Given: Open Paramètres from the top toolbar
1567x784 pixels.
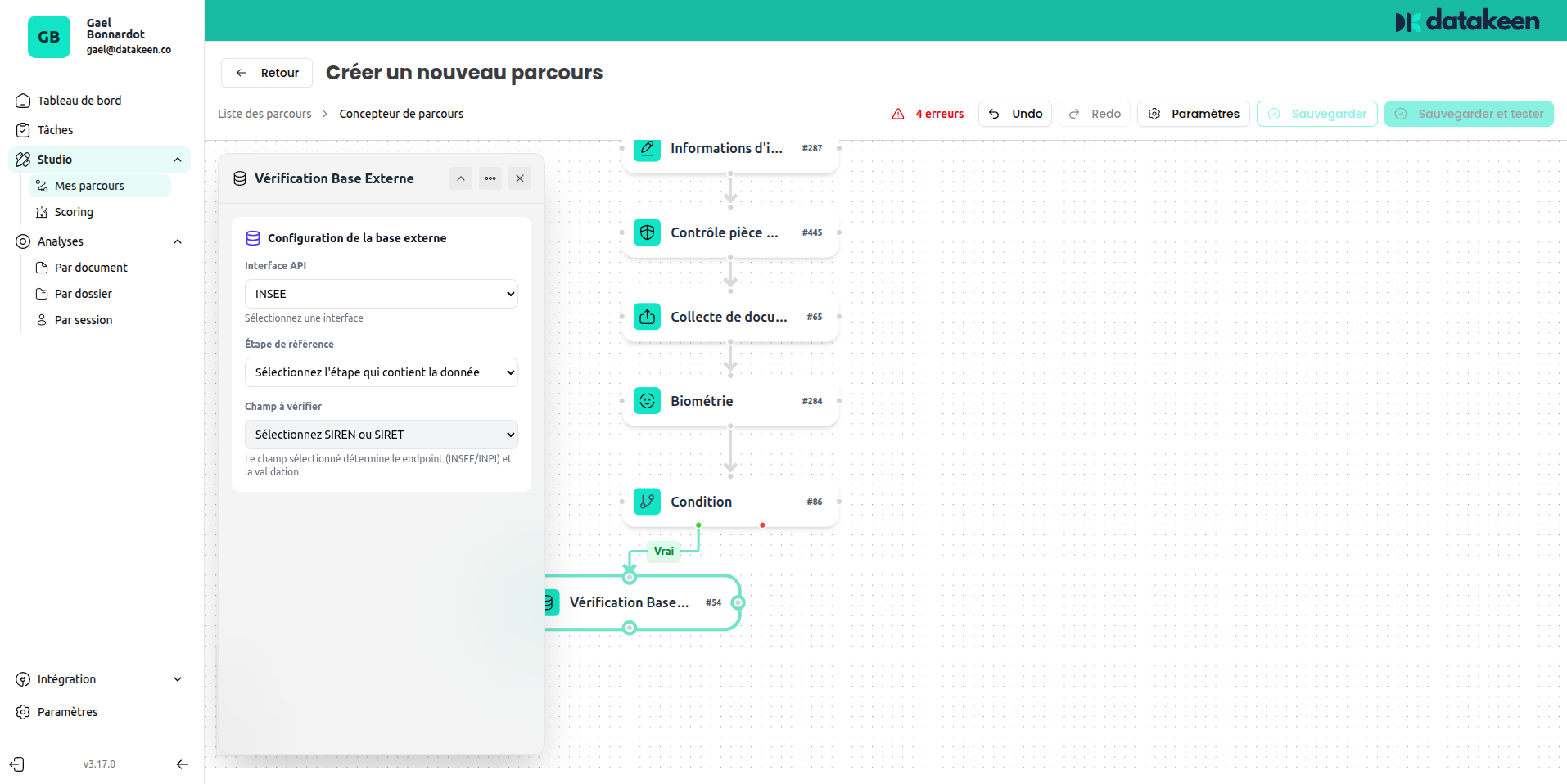Looking at the screenshot, I should point(1193,114).
